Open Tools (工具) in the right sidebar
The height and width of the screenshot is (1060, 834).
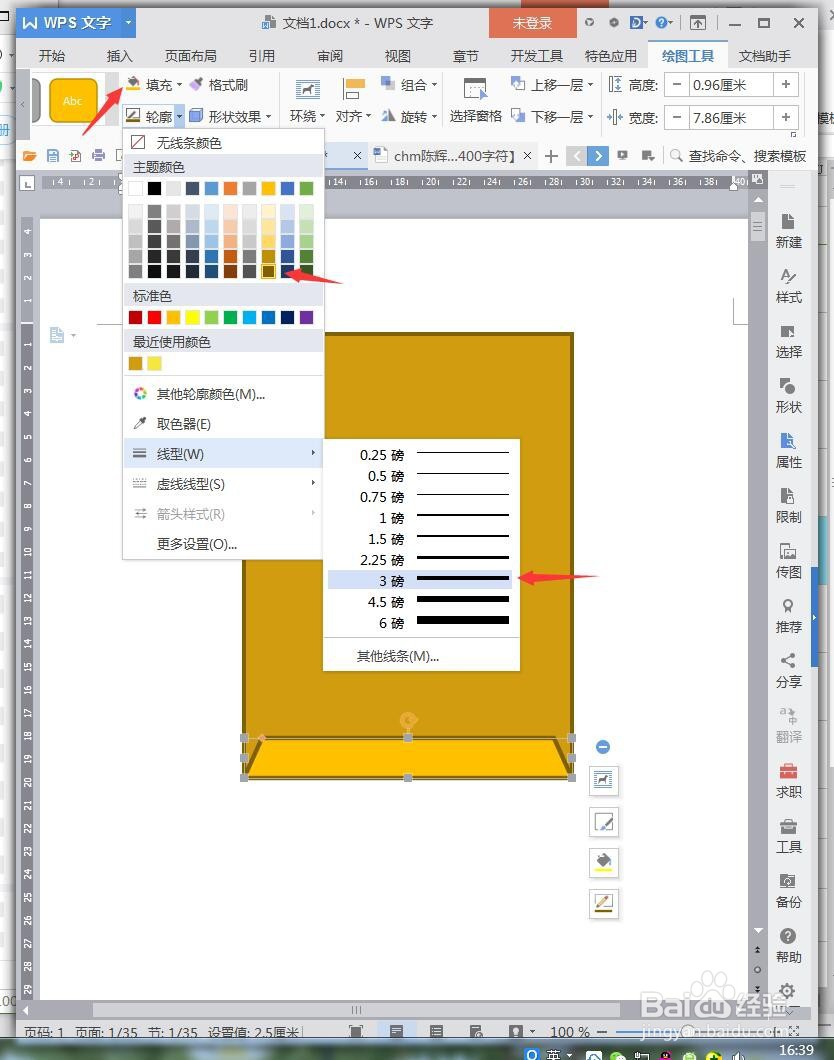coord(788,836)
